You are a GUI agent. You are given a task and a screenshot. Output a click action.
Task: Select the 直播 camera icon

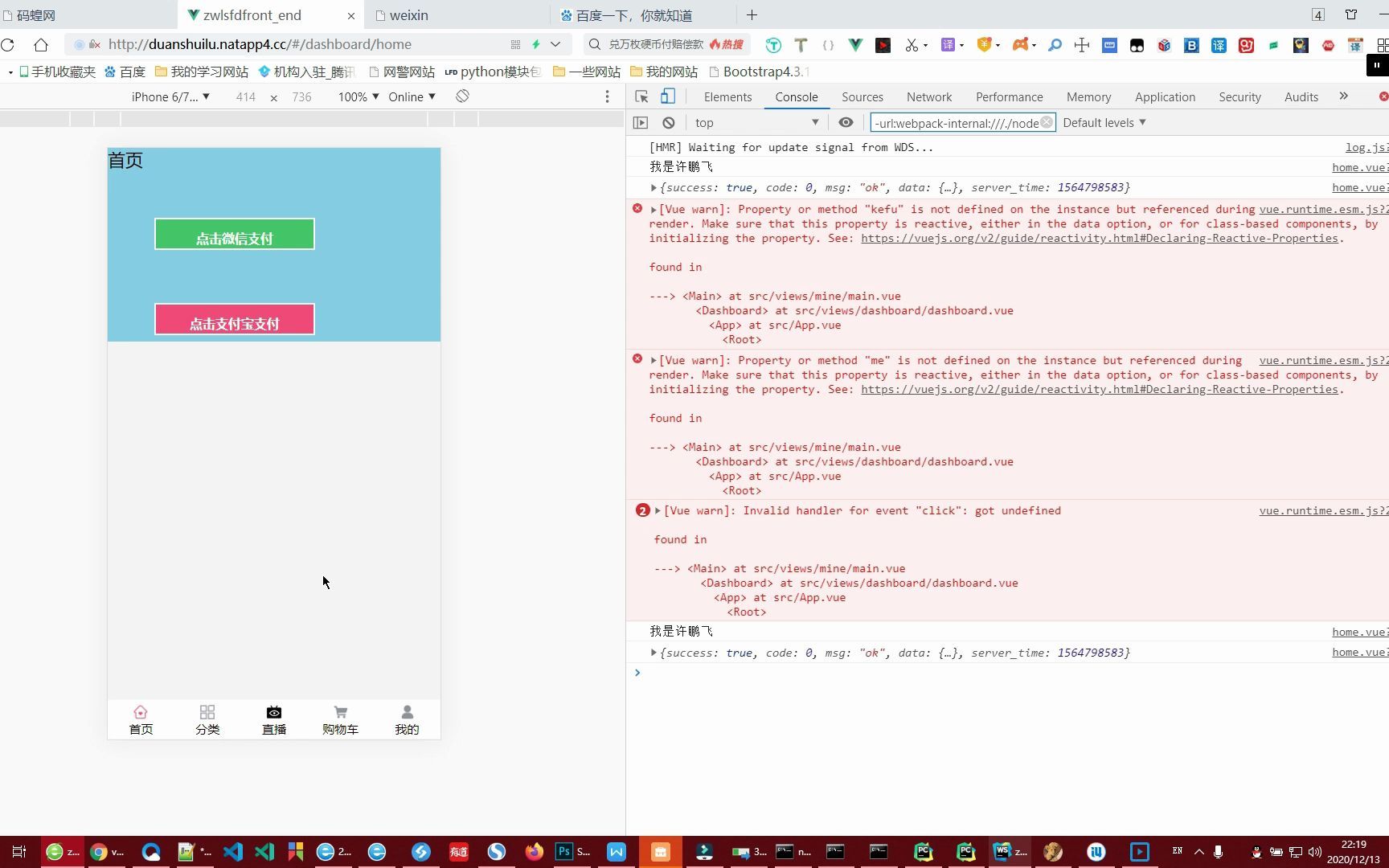coord(273,712)
